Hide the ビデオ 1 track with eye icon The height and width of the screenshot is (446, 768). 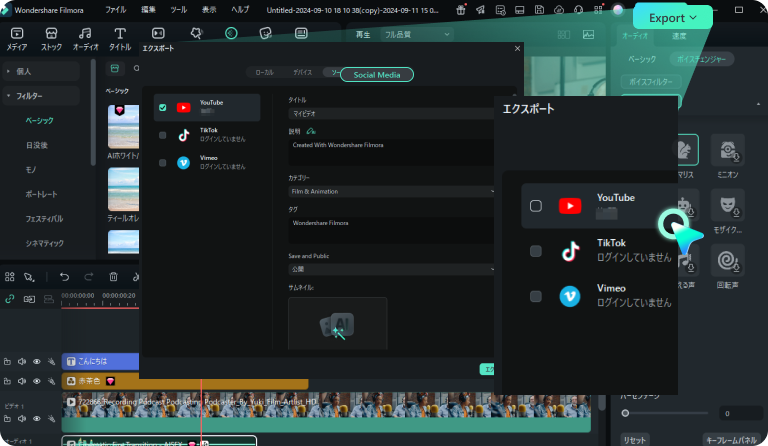(x=37, y=419)
